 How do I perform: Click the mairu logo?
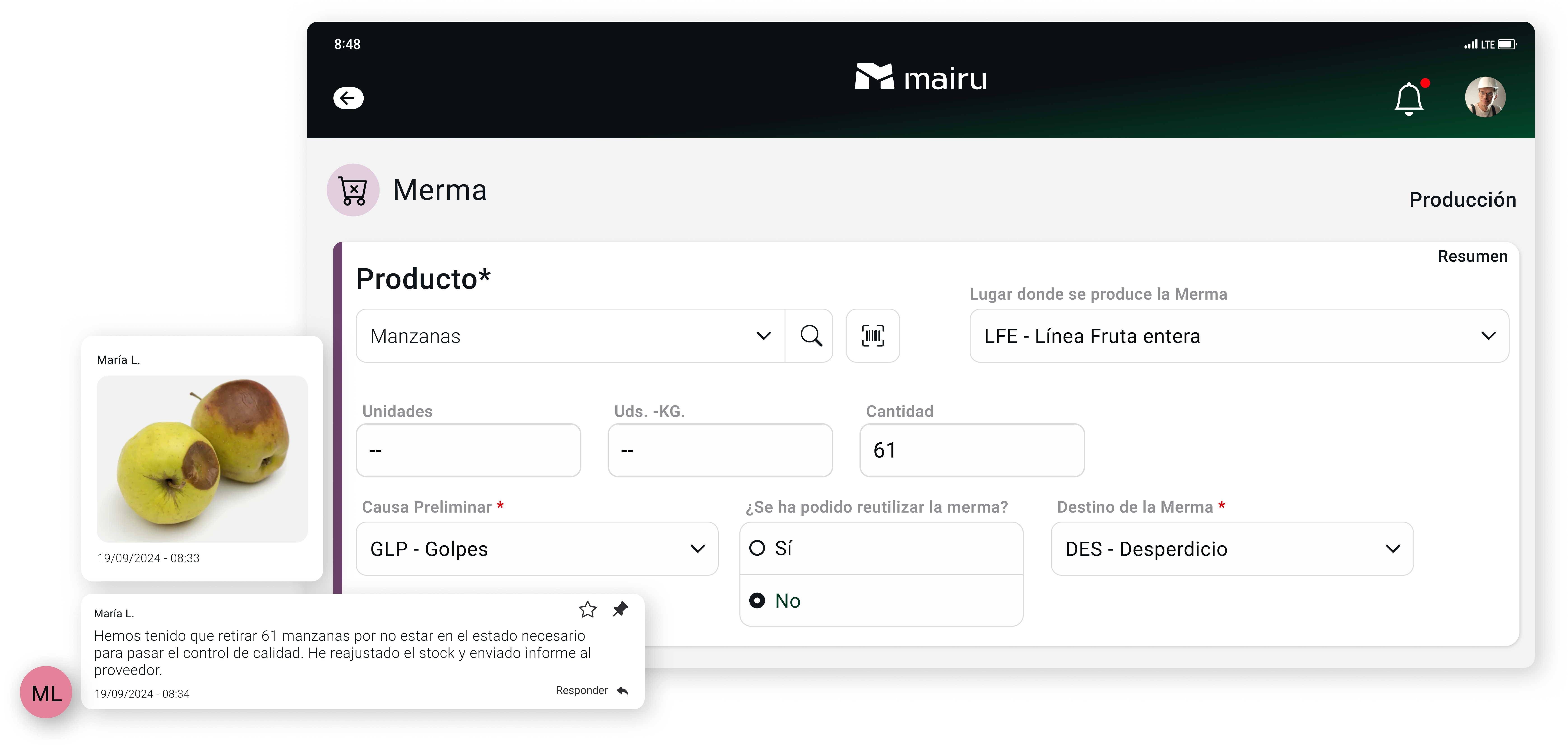coord(920,78)
